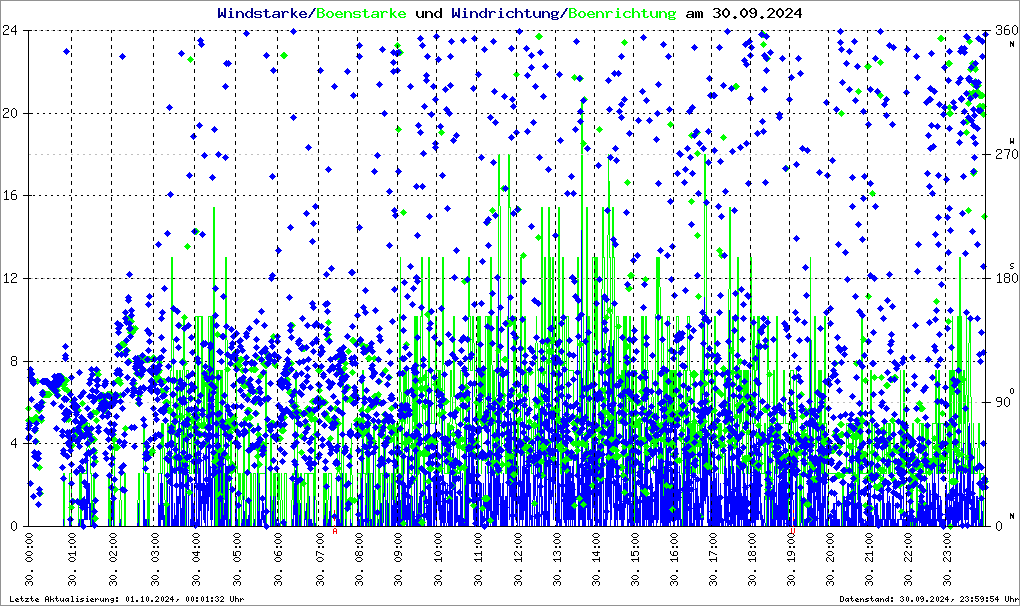The height and width of the screenshot is (606, 1020).
Task: Click the left axis value 20
Action: tap(9, 113)
